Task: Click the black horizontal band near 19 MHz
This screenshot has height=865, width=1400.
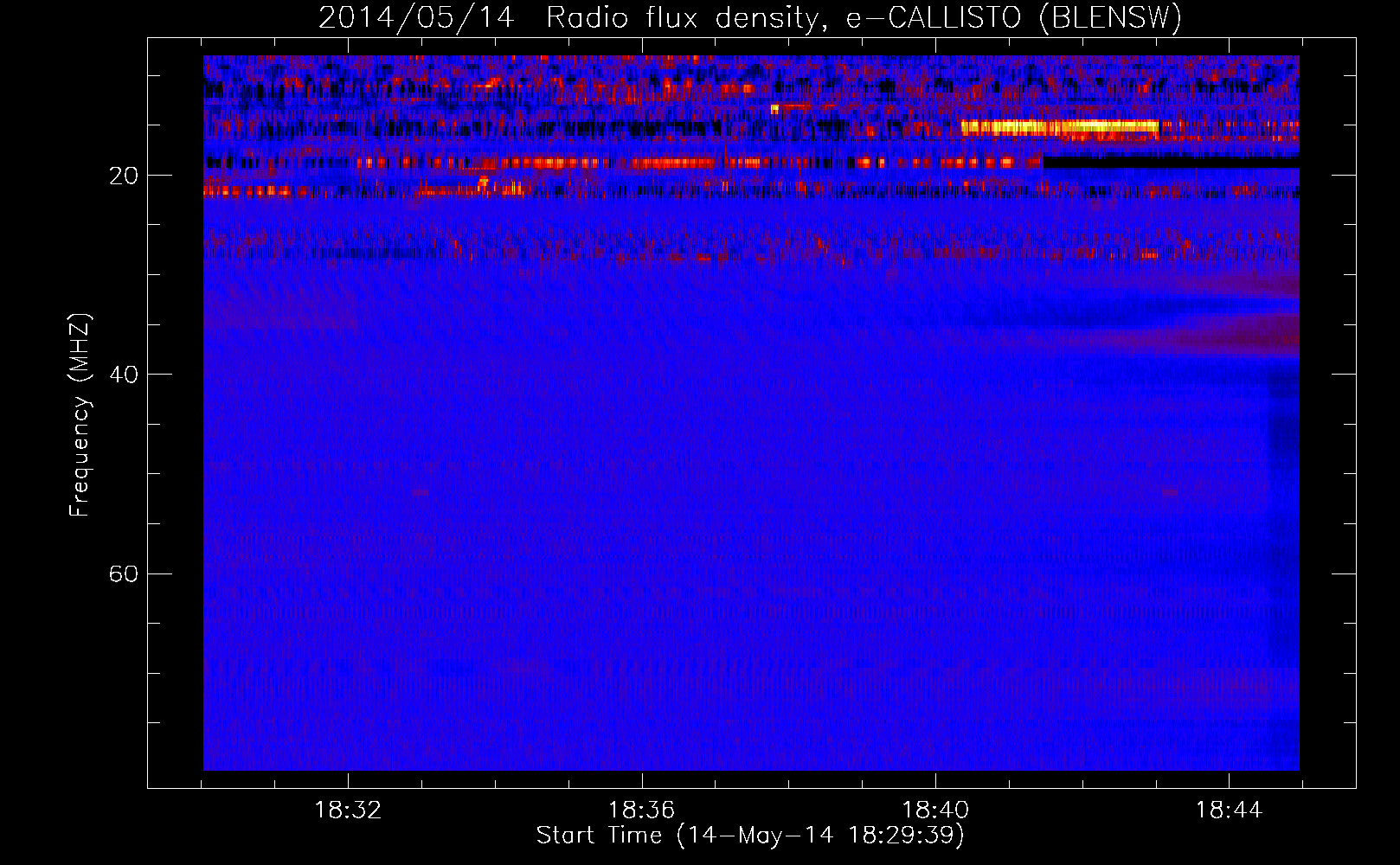Action: 1171,162
